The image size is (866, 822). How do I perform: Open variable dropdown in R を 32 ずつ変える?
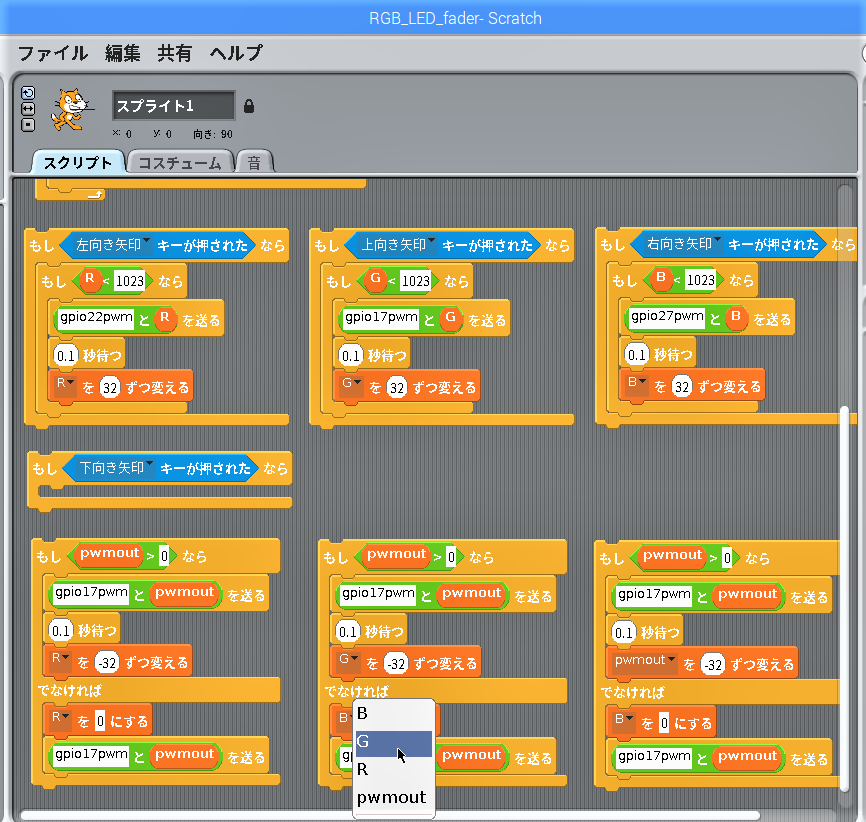point(65,384)
